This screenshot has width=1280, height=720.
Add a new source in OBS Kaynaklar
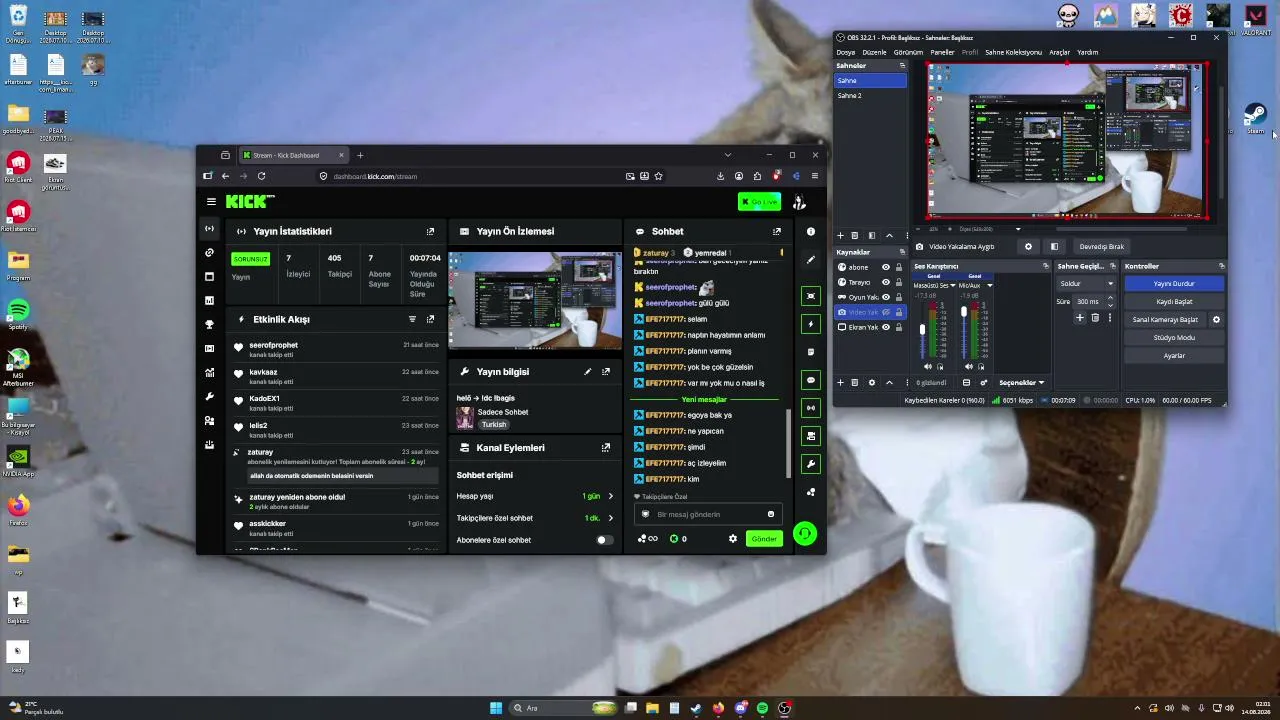click(841, 382)
